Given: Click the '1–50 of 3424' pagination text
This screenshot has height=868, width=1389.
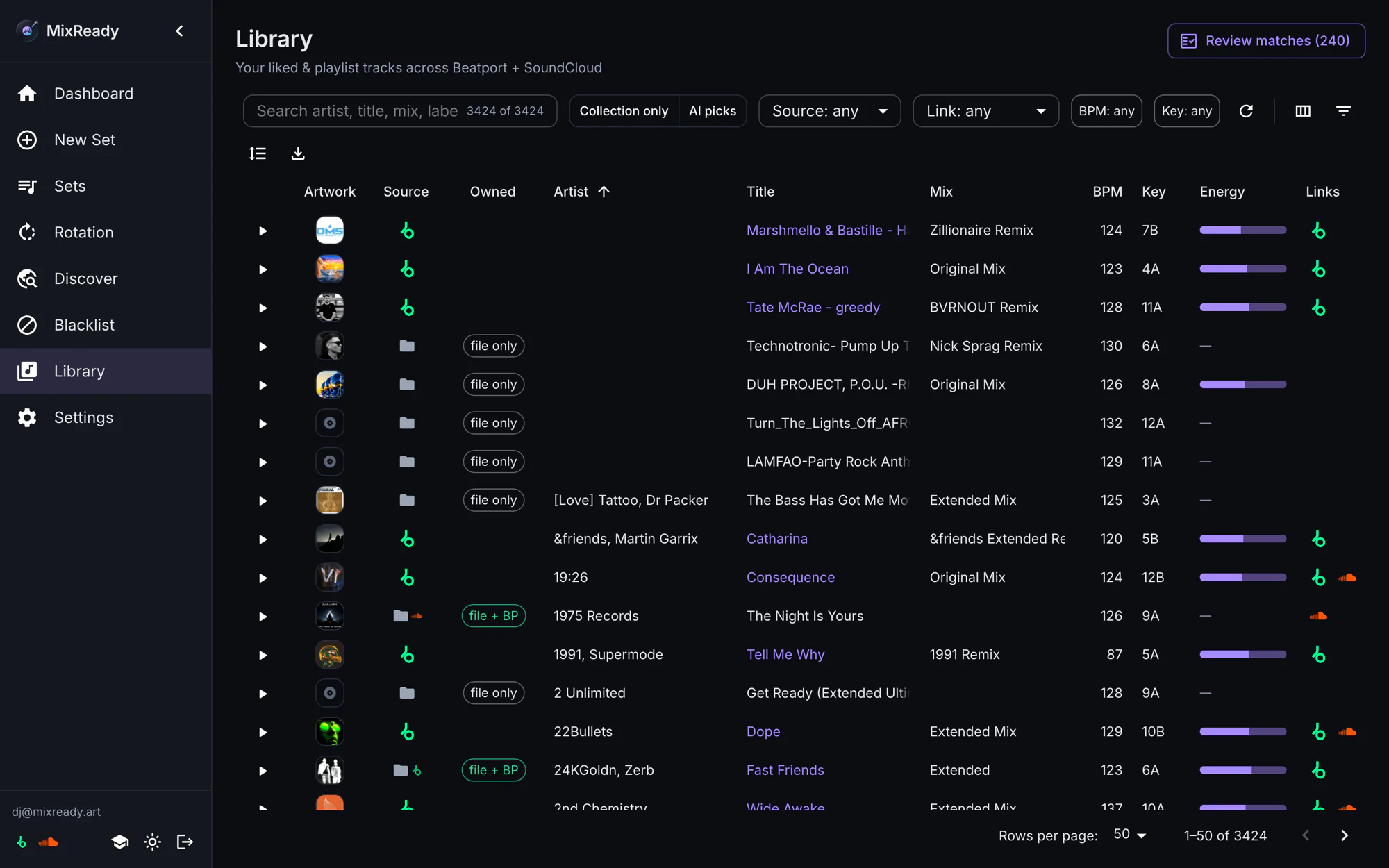Looking at the screenshot, I should [1225, 835].
